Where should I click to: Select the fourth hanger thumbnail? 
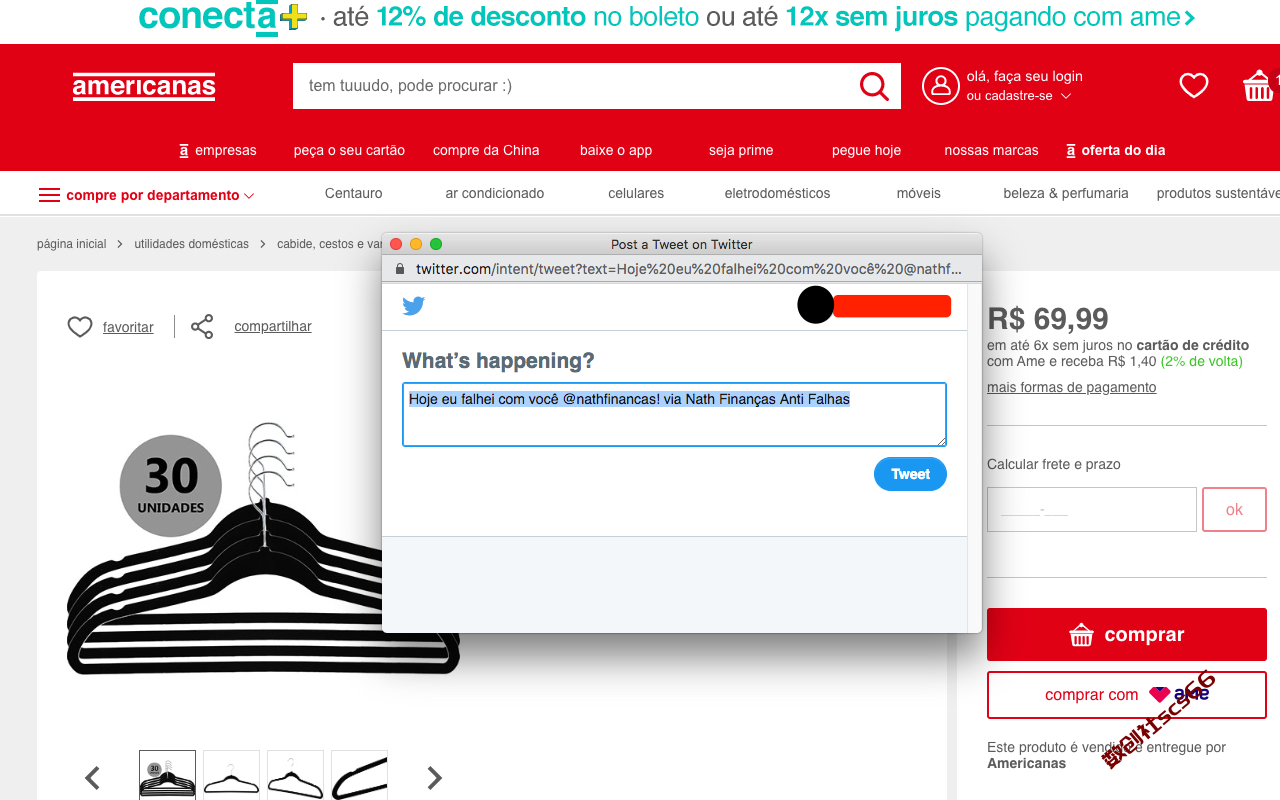359,775
